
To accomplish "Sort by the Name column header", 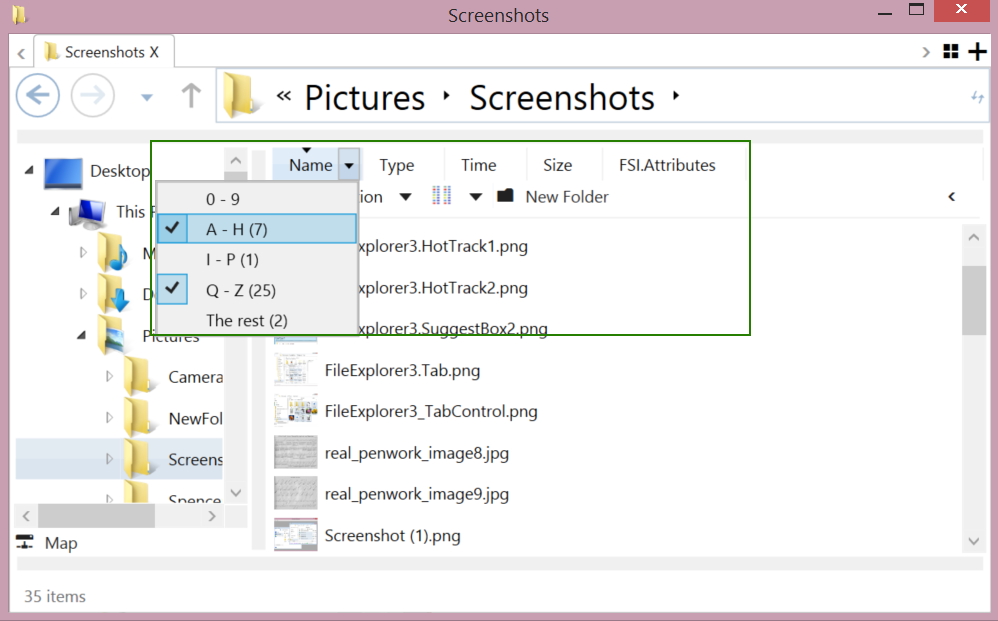I will coord(311,165).
